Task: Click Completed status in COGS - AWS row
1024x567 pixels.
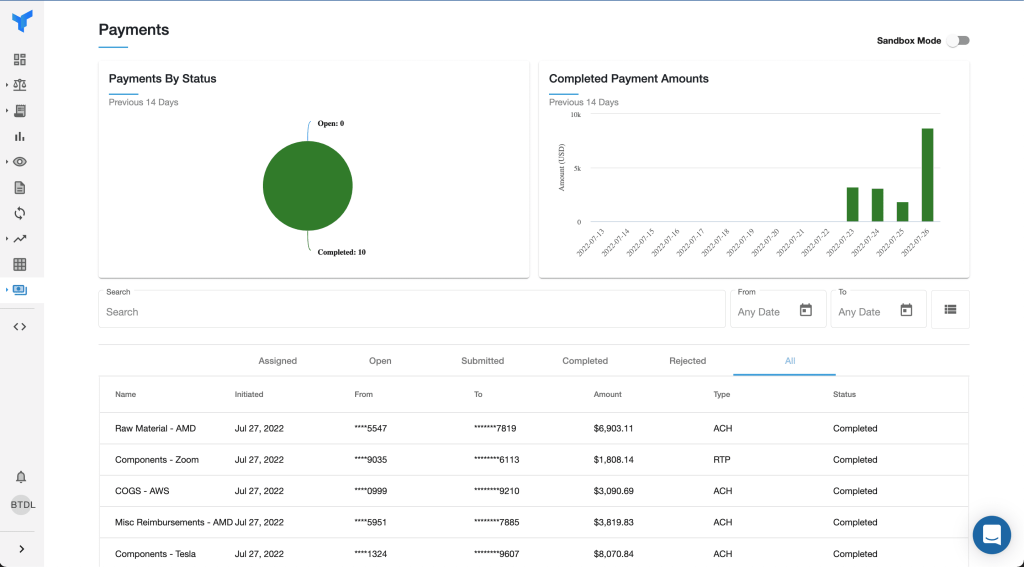Action: point(855,491)
